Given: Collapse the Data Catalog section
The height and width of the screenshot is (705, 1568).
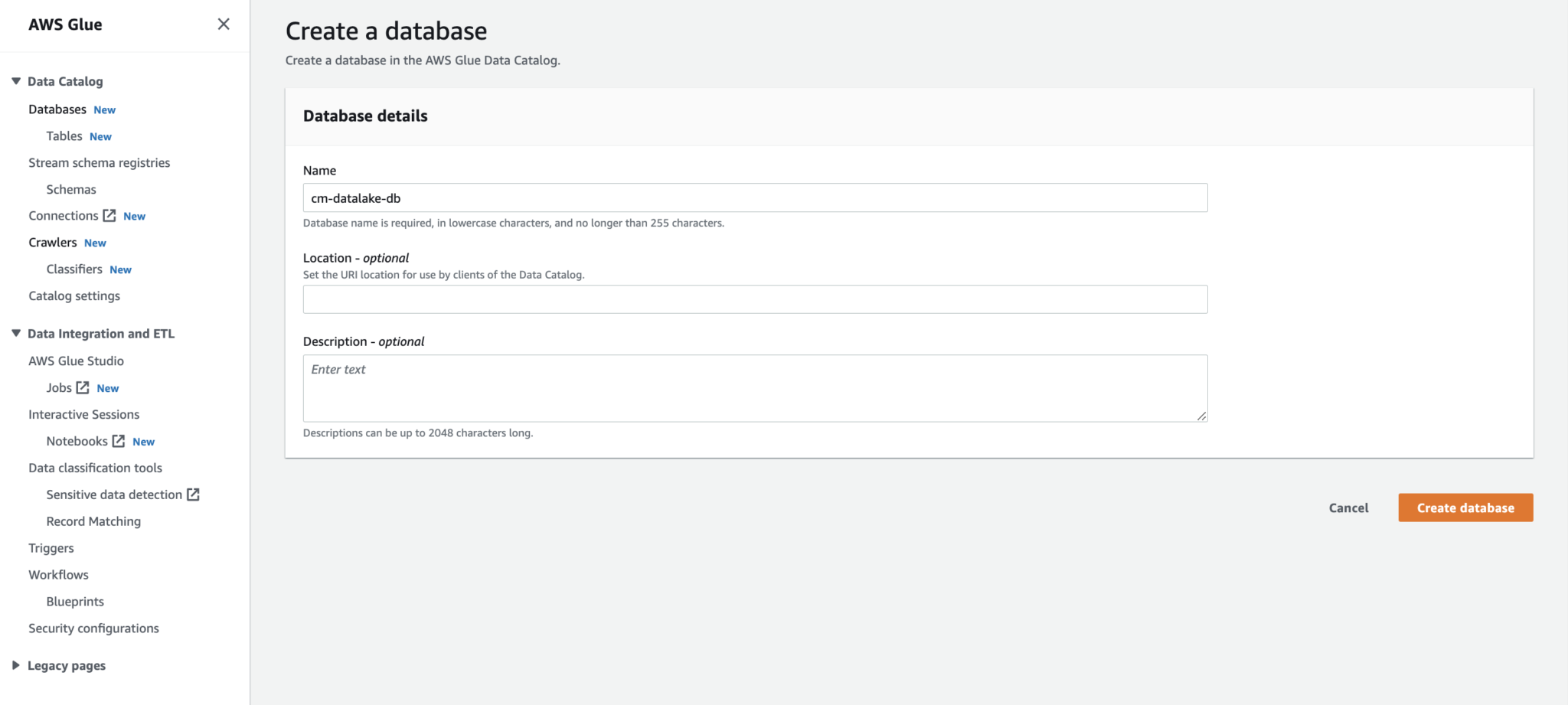Looking at the screenshot, I should [x=15, y=80].
